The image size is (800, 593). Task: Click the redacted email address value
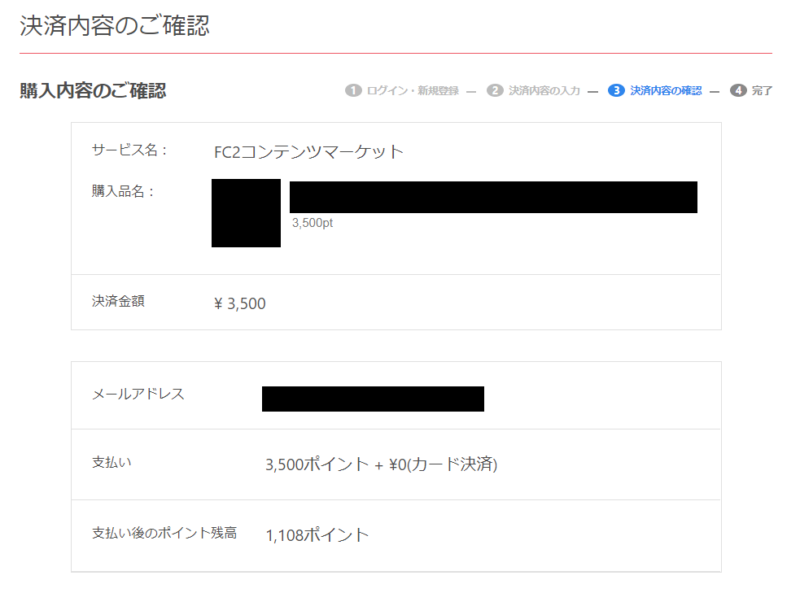click(x=373, y=399)
